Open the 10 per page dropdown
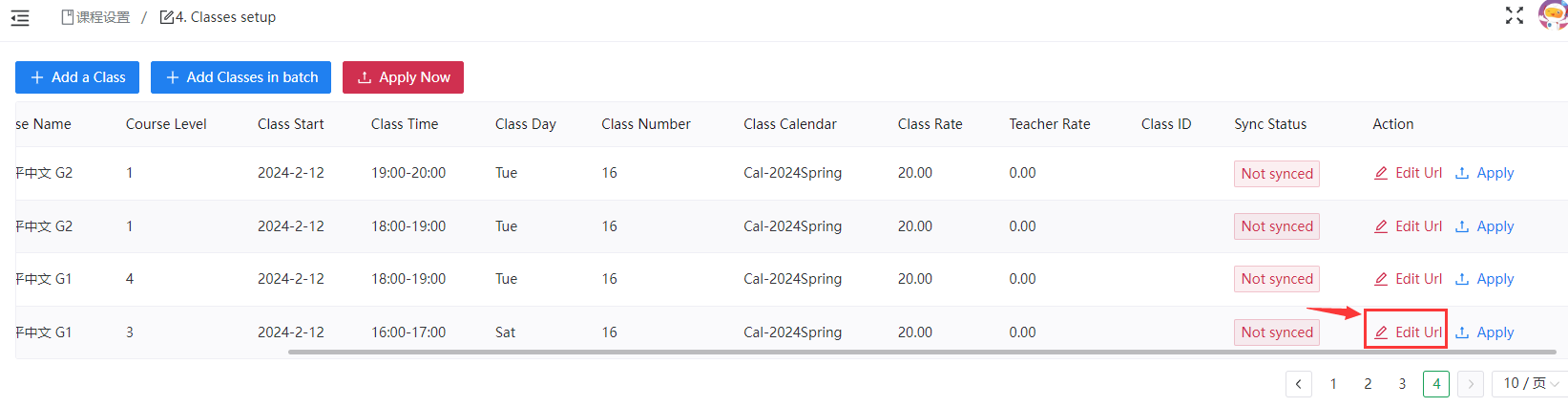Viewport: 1568px width, 407px height. 1530,383
